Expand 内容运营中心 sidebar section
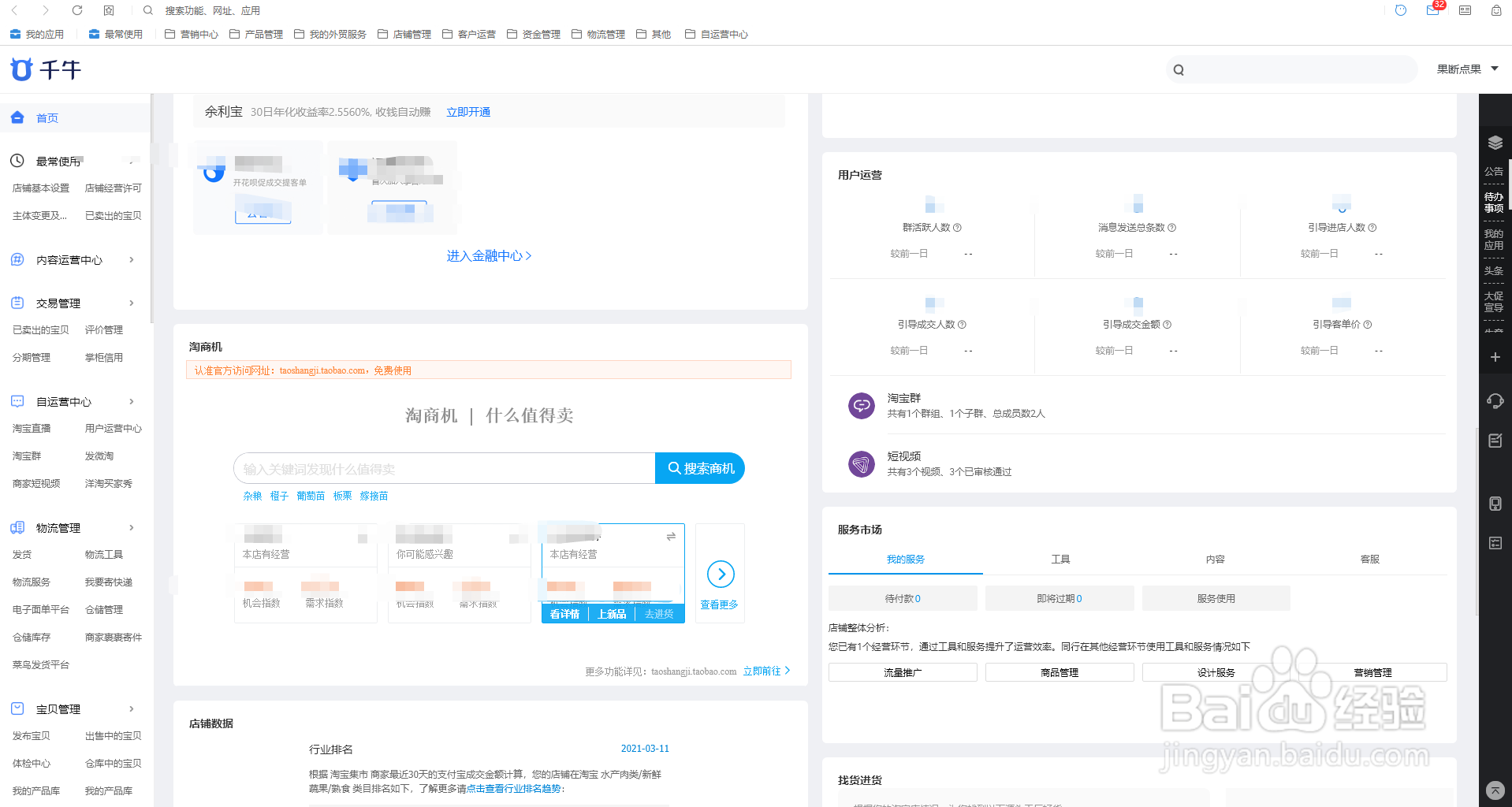 pyautogui.click(x=132, y=259)
